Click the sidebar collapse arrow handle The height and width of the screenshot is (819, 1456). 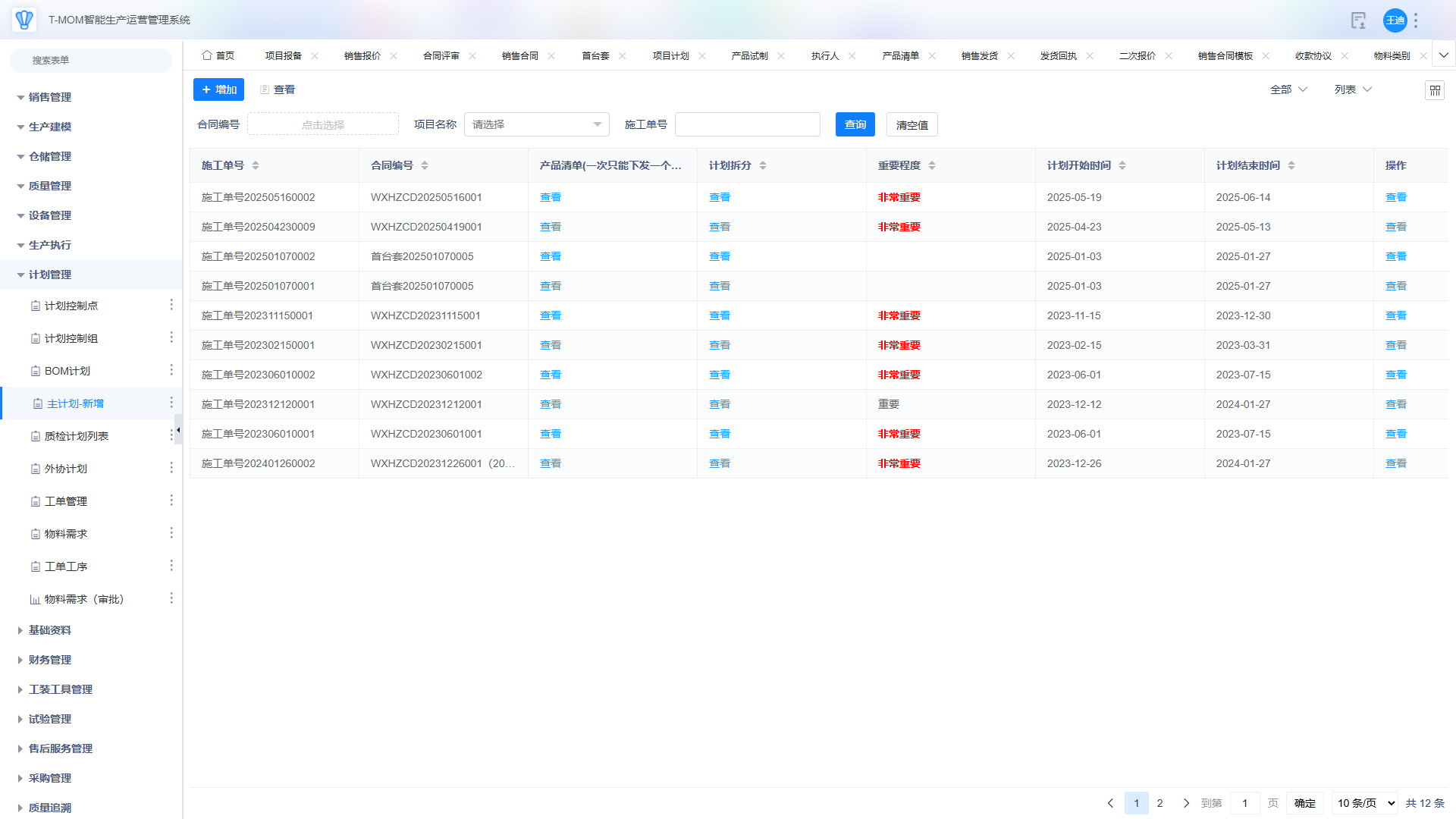point(178,430)
